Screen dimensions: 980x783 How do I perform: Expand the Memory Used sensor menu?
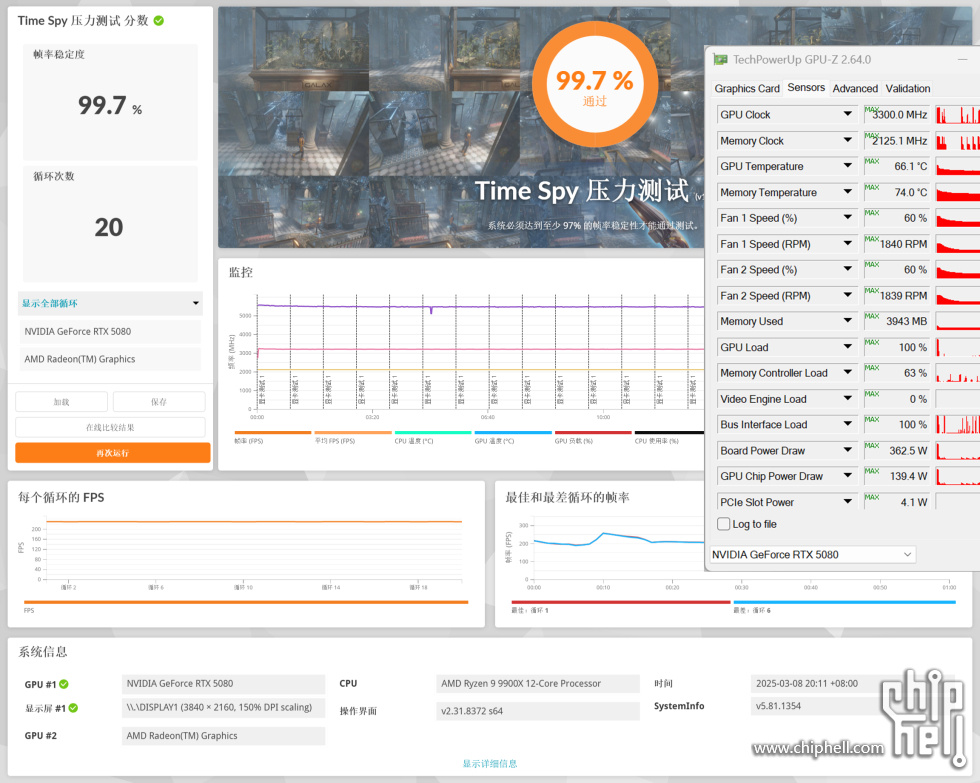(x=848, y=321)
